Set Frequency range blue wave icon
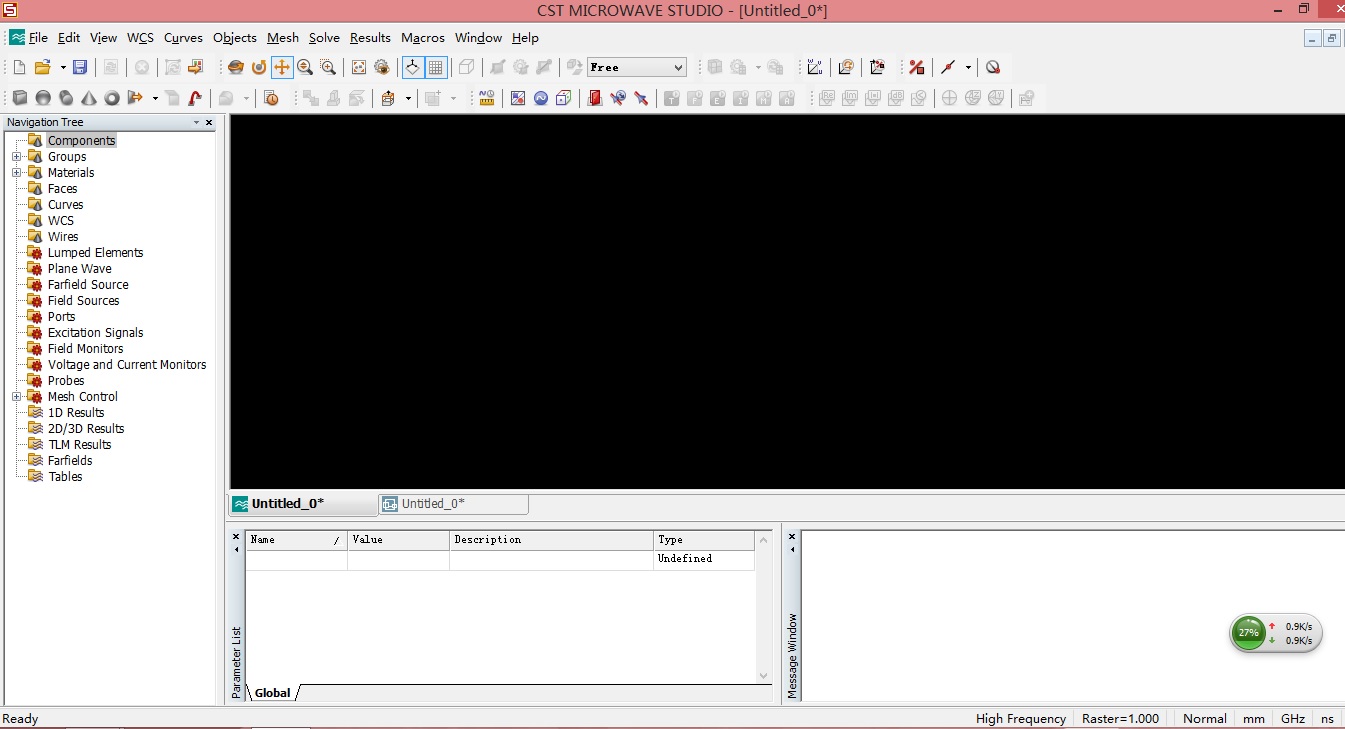Viewport: 1345px width, 729px height. (541, 98)
